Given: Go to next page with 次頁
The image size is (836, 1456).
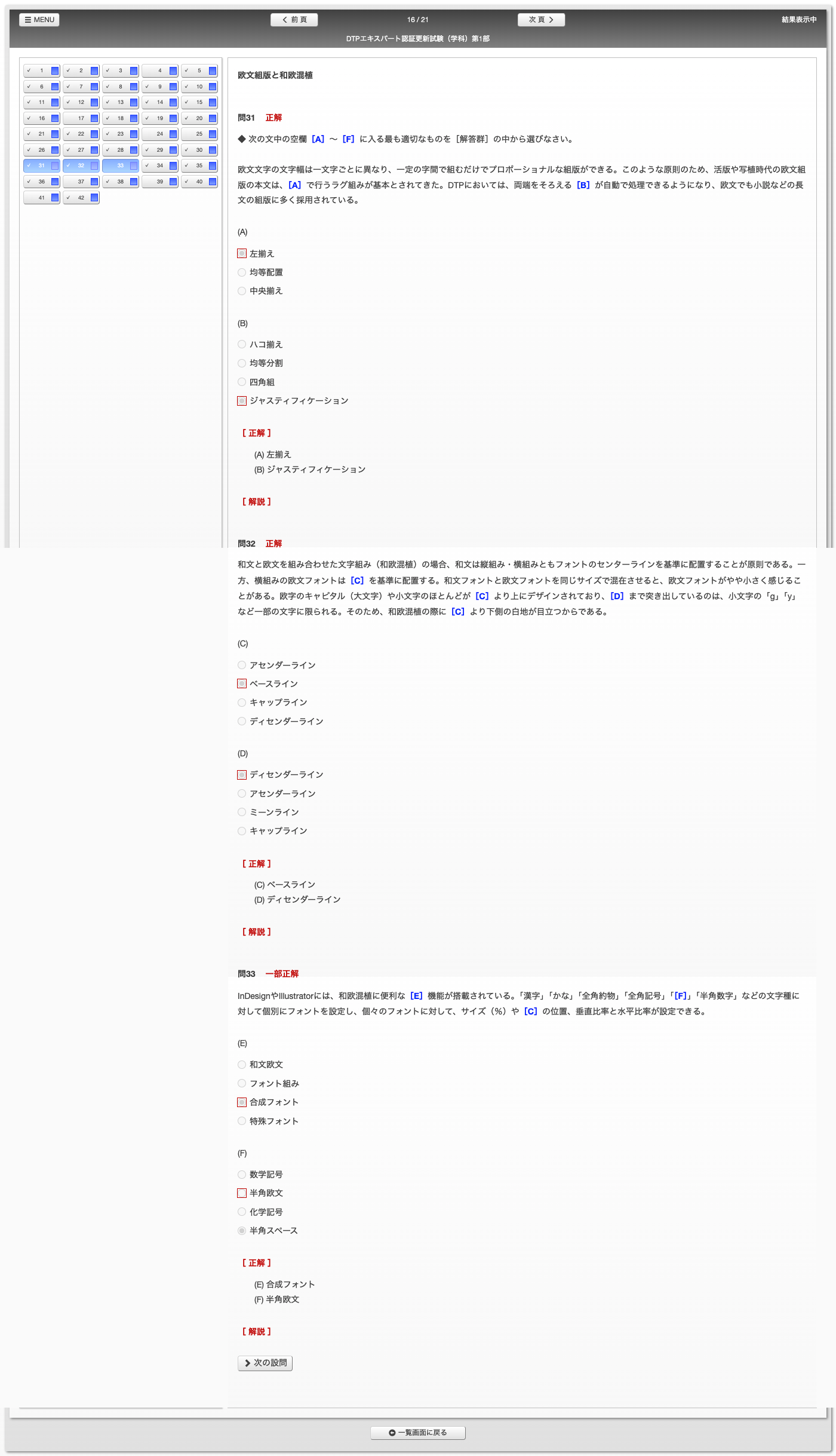Looking at the screenshot, I should pyautogui.click(x=541, y=20).
